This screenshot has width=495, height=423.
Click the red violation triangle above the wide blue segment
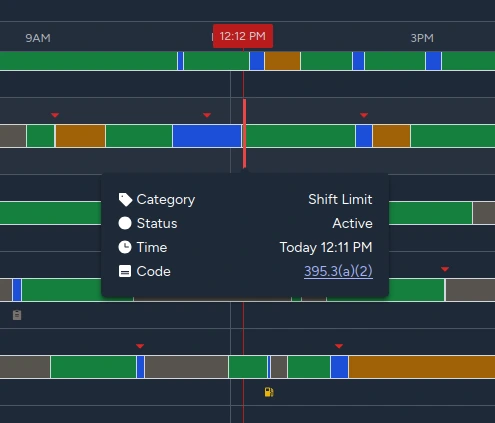click(x=207, y=115)
